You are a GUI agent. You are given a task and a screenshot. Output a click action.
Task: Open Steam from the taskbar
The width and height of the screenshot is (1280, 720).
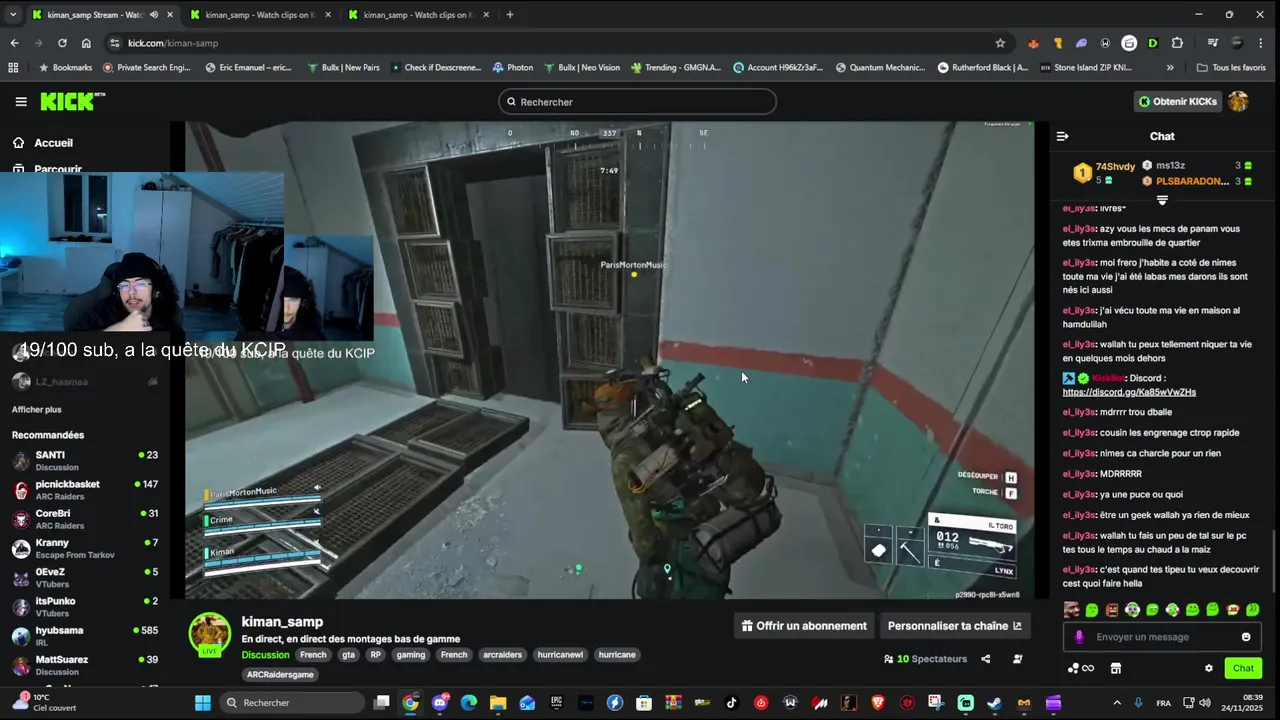[x=995, y=703]
